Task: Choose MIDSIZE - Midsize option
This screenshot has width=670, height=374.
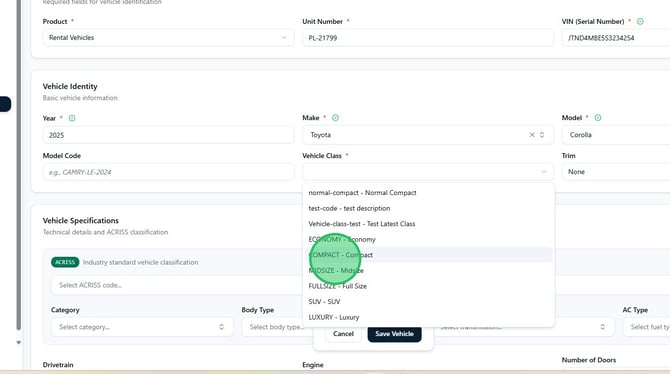Action: point(428,271)
